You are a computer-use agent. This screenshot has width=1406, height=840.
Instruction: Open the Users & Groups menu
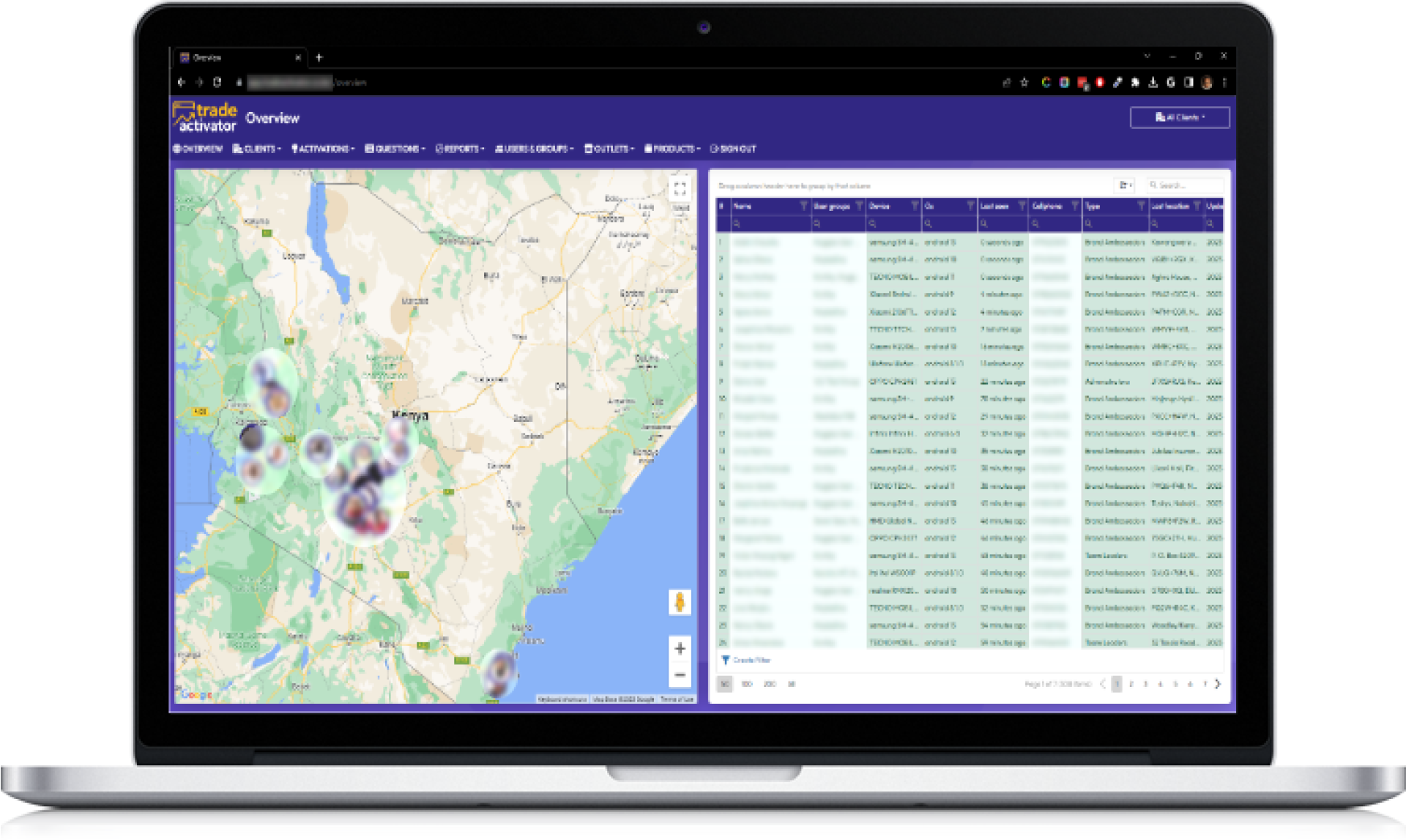tap(534, 149)
